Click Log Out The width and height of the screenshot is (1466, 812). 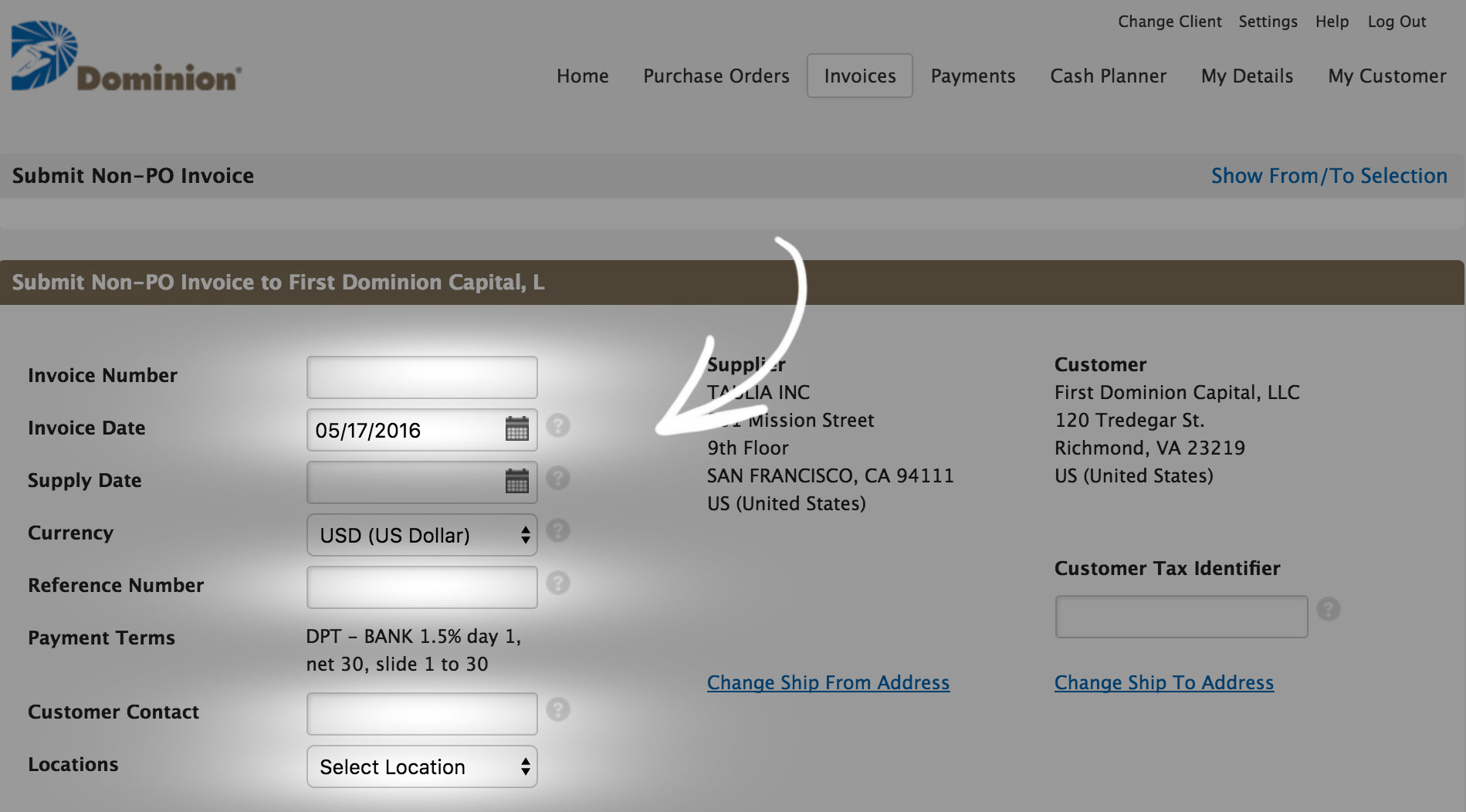click(1397, 22)
